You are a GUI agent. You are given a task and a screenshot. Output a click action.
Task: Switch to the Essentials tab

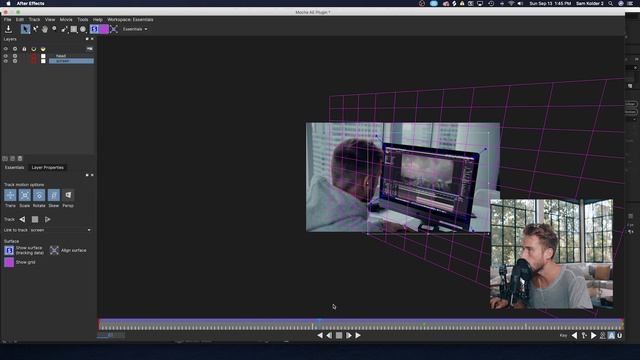click(14, 167)
